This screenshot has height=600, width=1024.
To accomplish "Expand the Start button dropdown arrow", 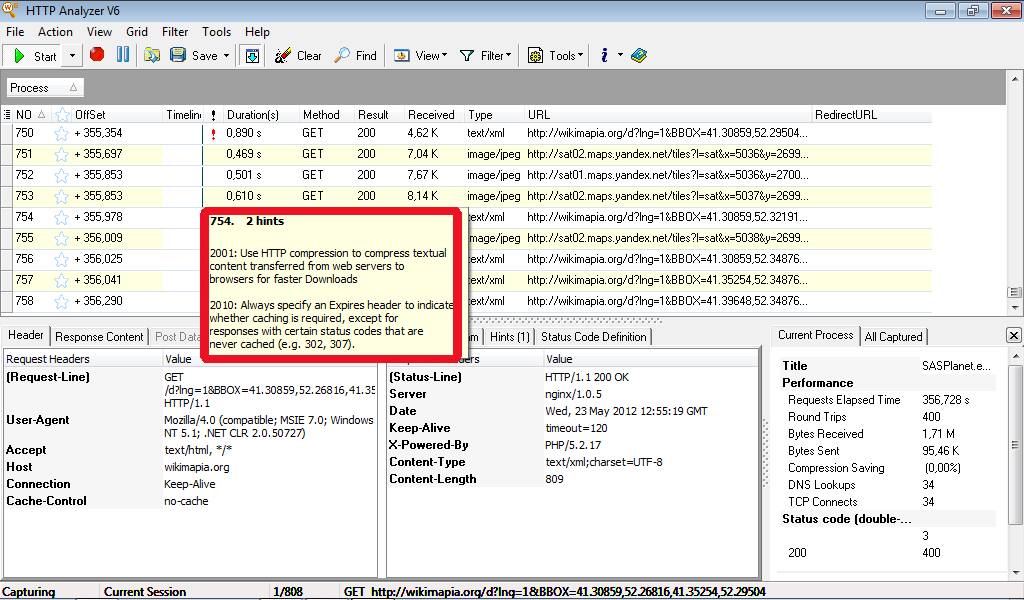I will click(x=72, y=56).
